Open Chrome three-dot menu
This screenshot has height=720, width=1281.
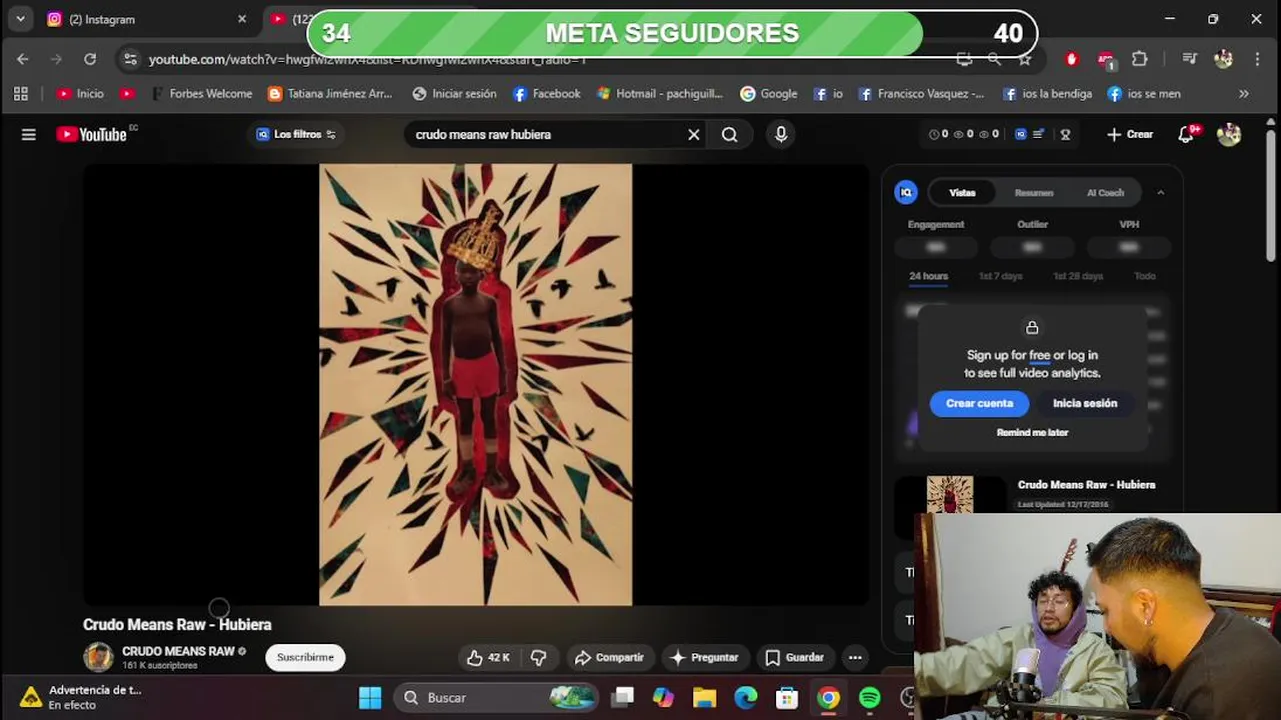pyautogui.click(x=1258, y=59)
